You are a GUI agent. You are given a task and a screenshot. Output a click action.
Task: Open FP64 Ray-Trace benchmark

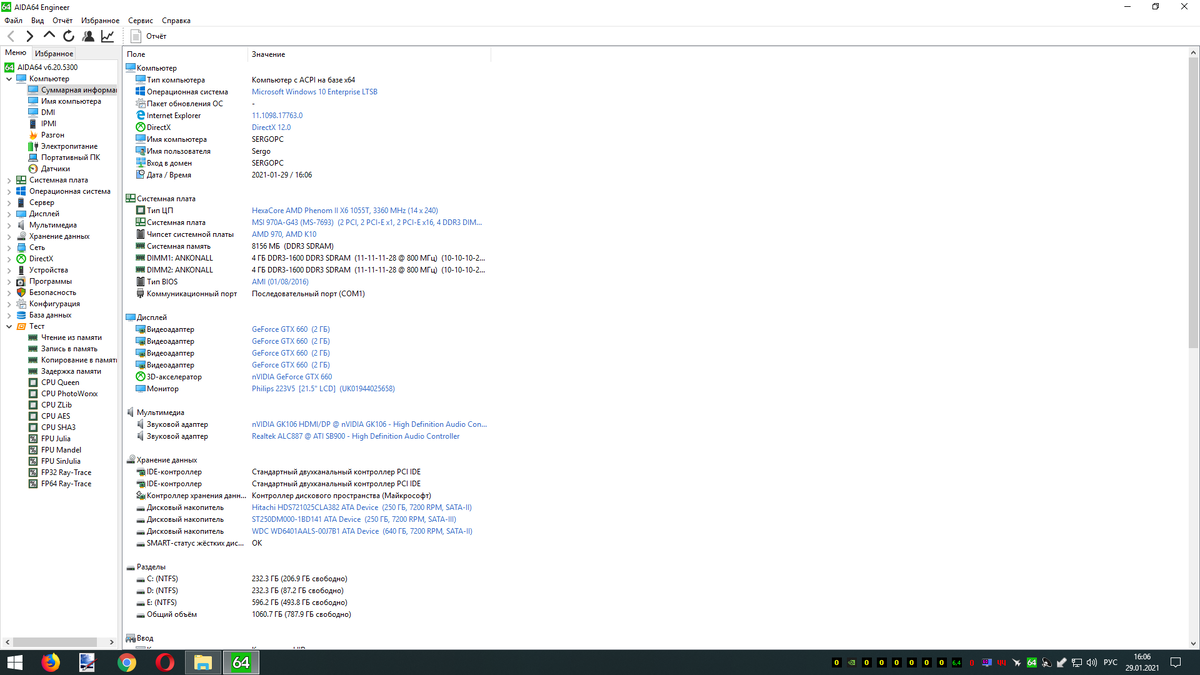click(x=66, y=484)
